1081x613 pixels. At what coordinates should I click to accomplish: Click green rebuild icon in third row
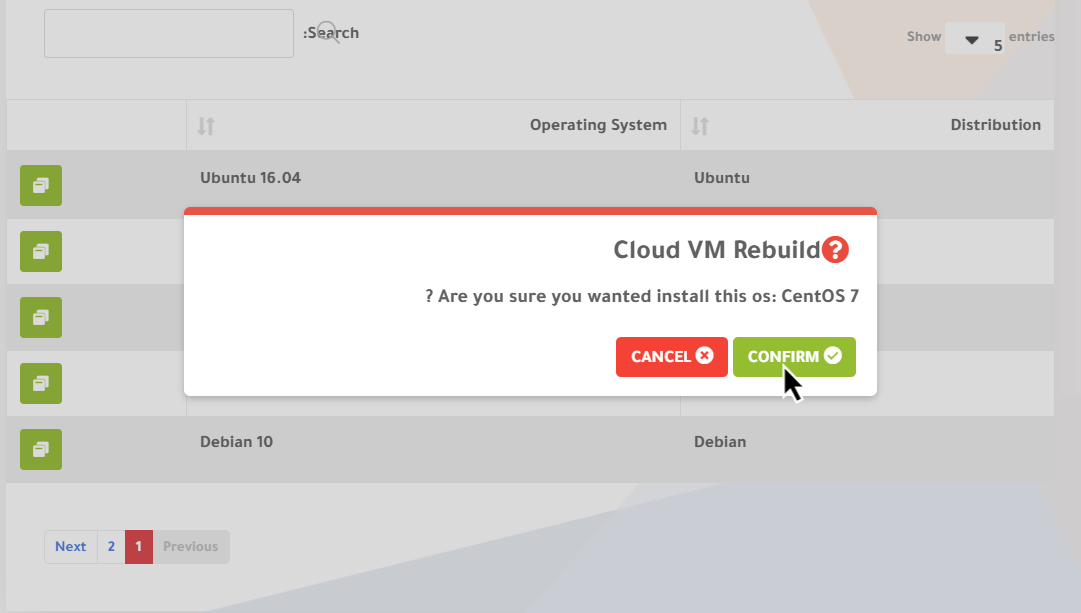tap(41, 317)
